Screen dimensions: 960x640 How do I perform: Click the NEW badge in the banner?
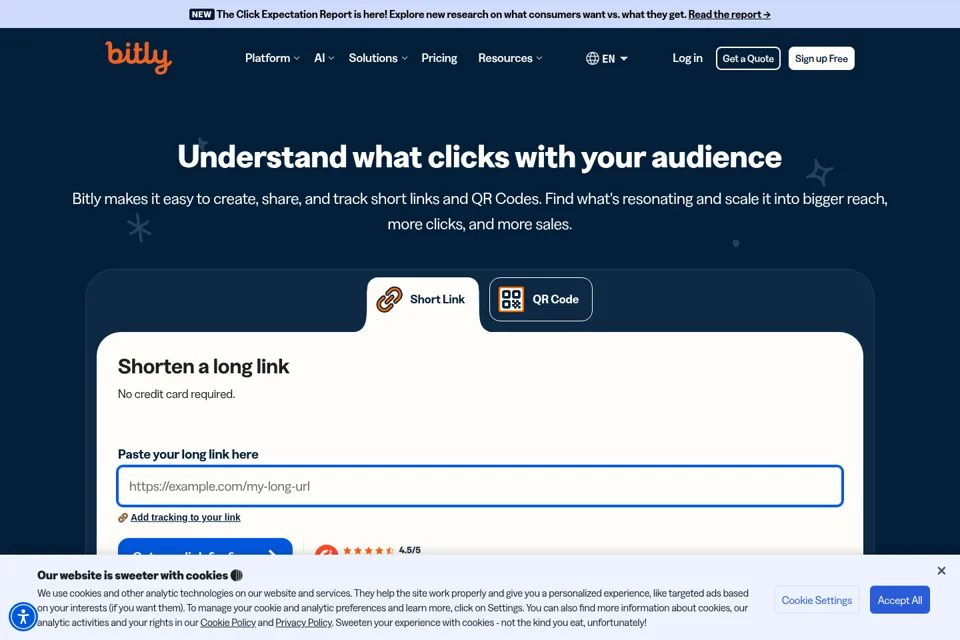pos(201,14)
